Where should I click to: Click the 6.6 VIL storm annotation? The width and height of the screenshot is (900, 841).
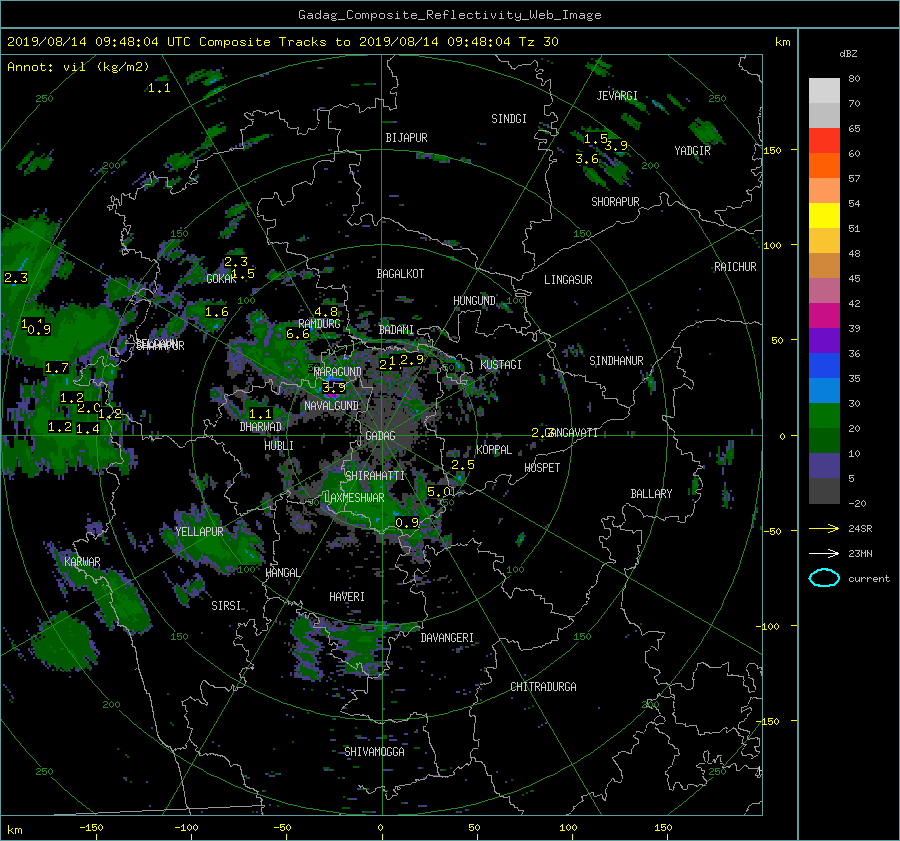click(x=298, y=334)
